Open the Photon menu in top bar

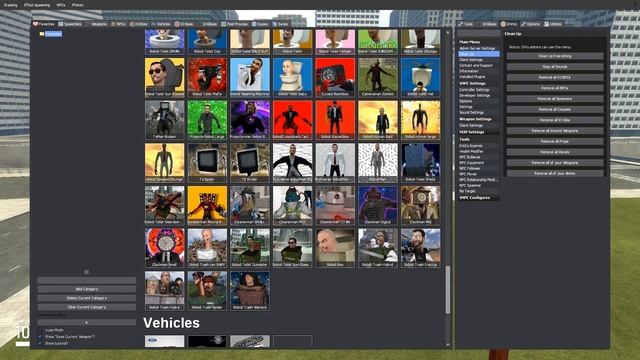tap(78, 5)
